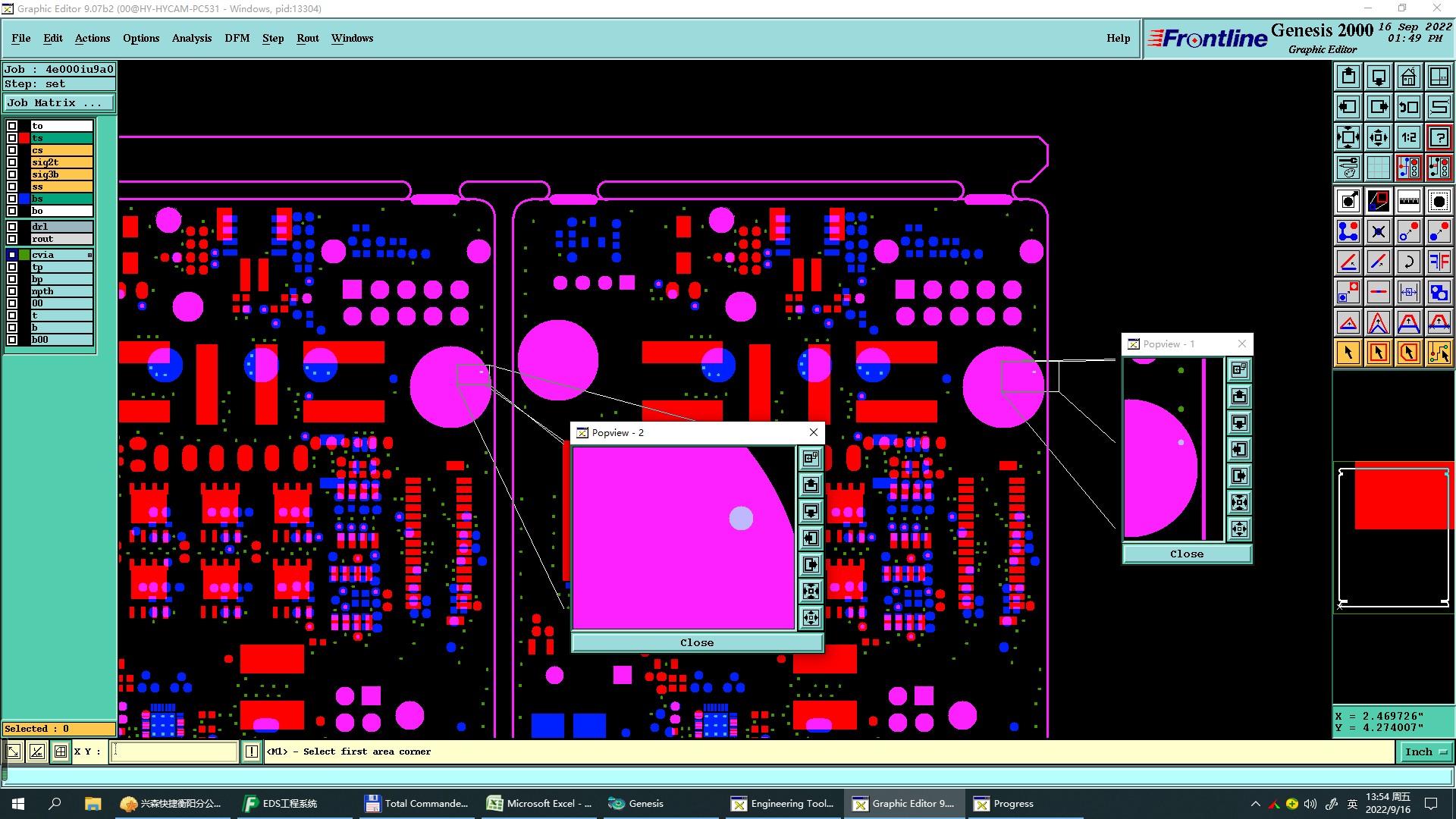This screenshot has height=819, width=1456.
Task: Click Close in Popview - 1
Action: tap(1187, 554)
